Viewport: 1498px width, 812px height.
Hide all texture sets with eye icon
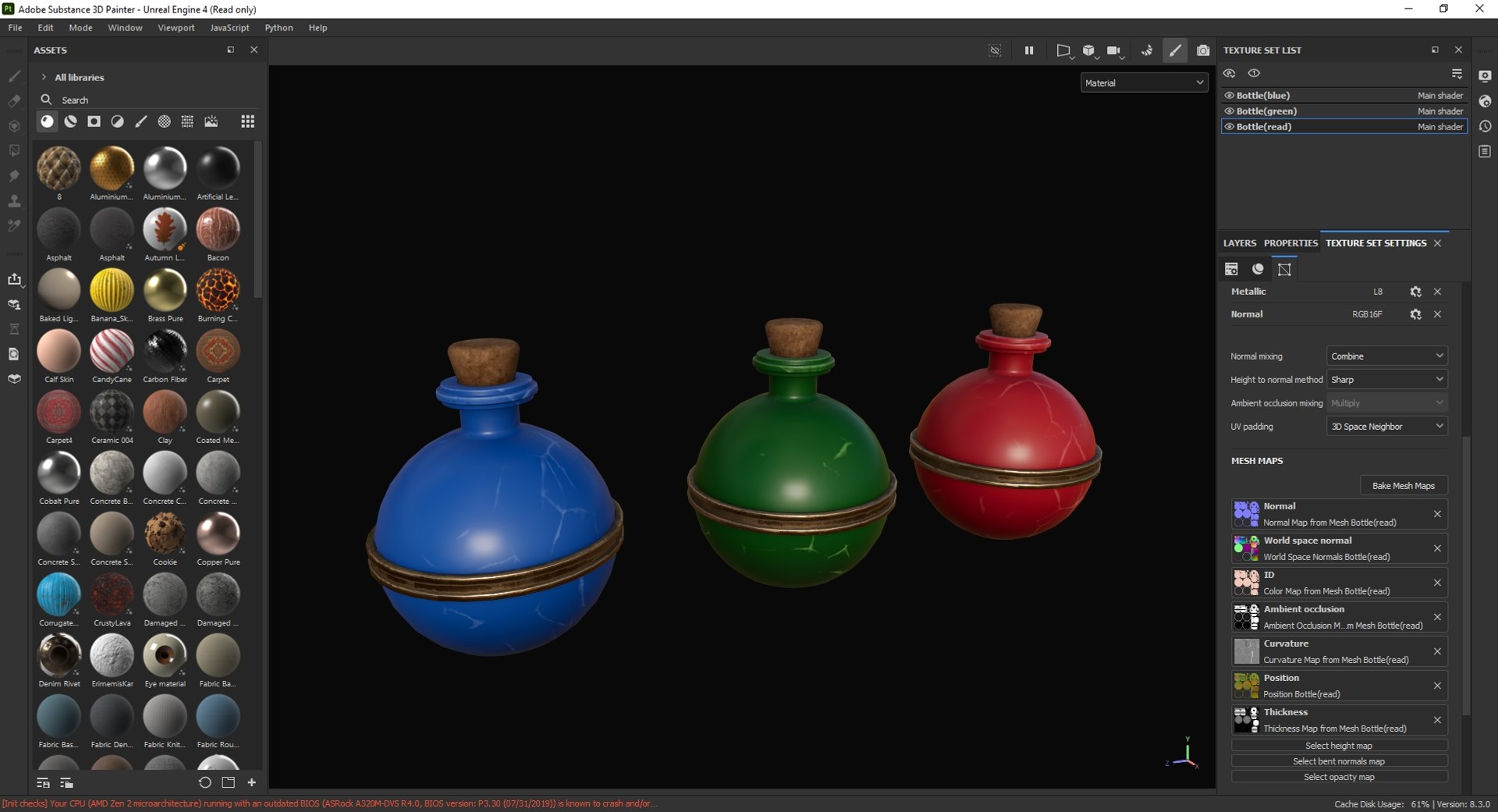pos(1230,73)
